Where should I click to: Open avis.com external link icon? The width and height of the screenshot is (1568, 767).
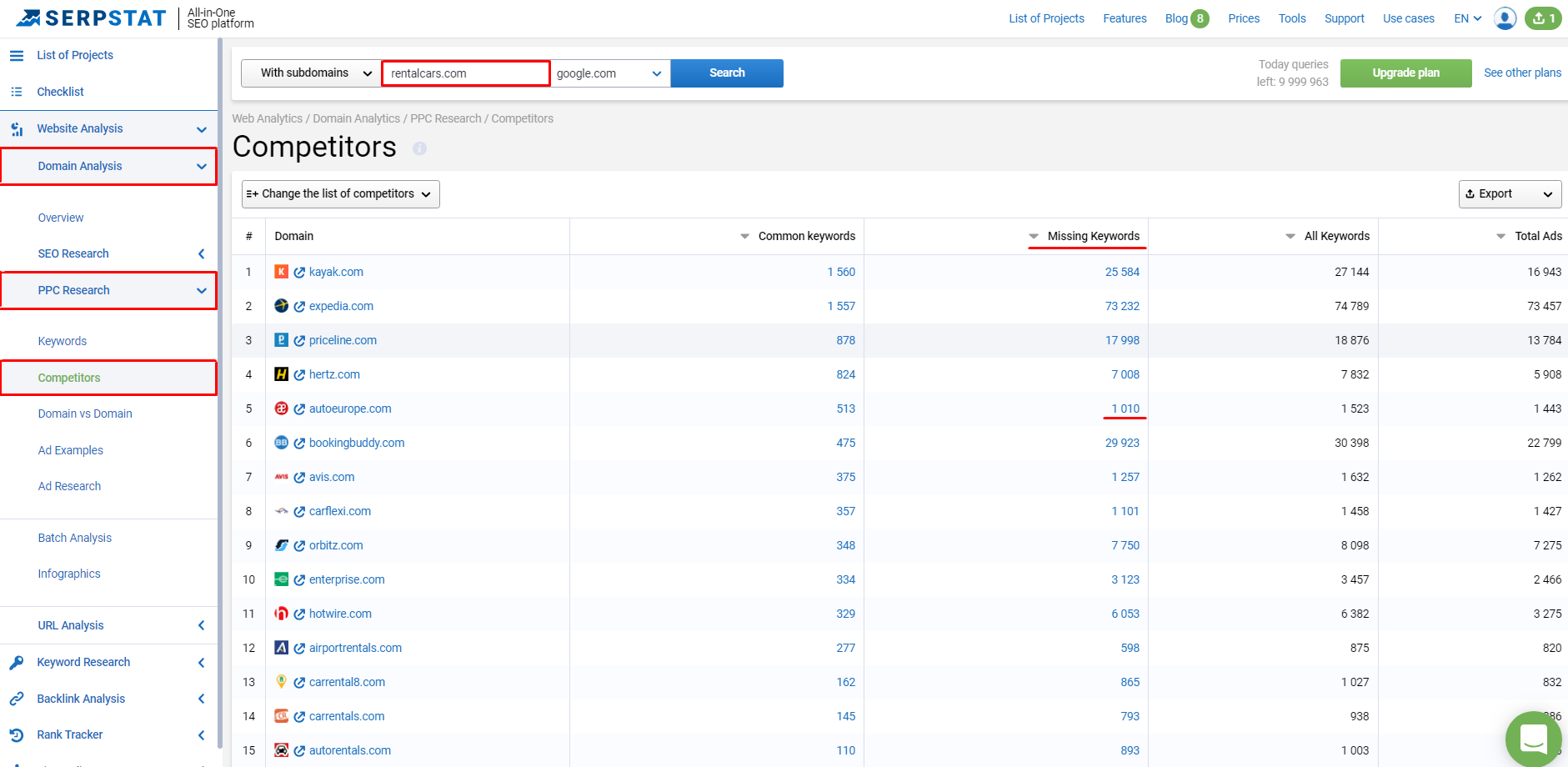pyautogui.click(x=299, y=478)
